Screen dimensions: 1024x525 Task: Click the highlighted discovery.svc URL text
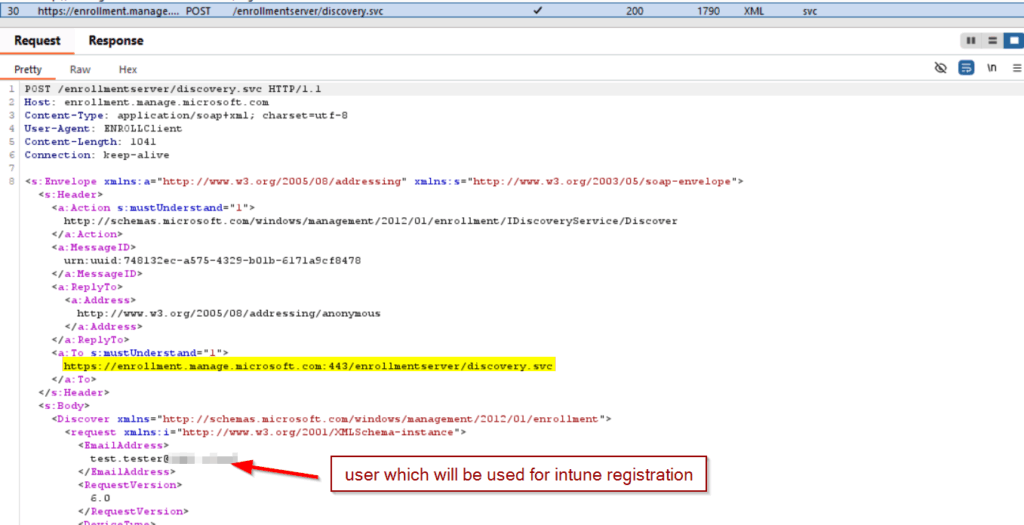click(308, 366)
